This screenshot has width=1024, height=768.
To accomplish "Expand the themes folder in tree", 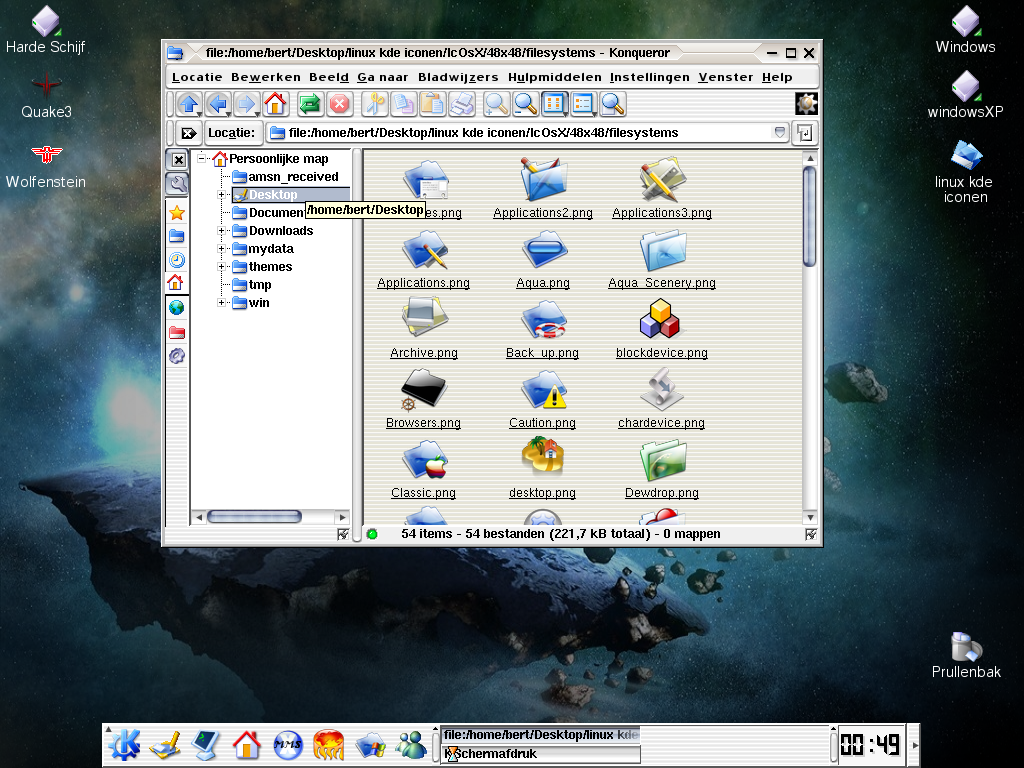I will 221,266.
